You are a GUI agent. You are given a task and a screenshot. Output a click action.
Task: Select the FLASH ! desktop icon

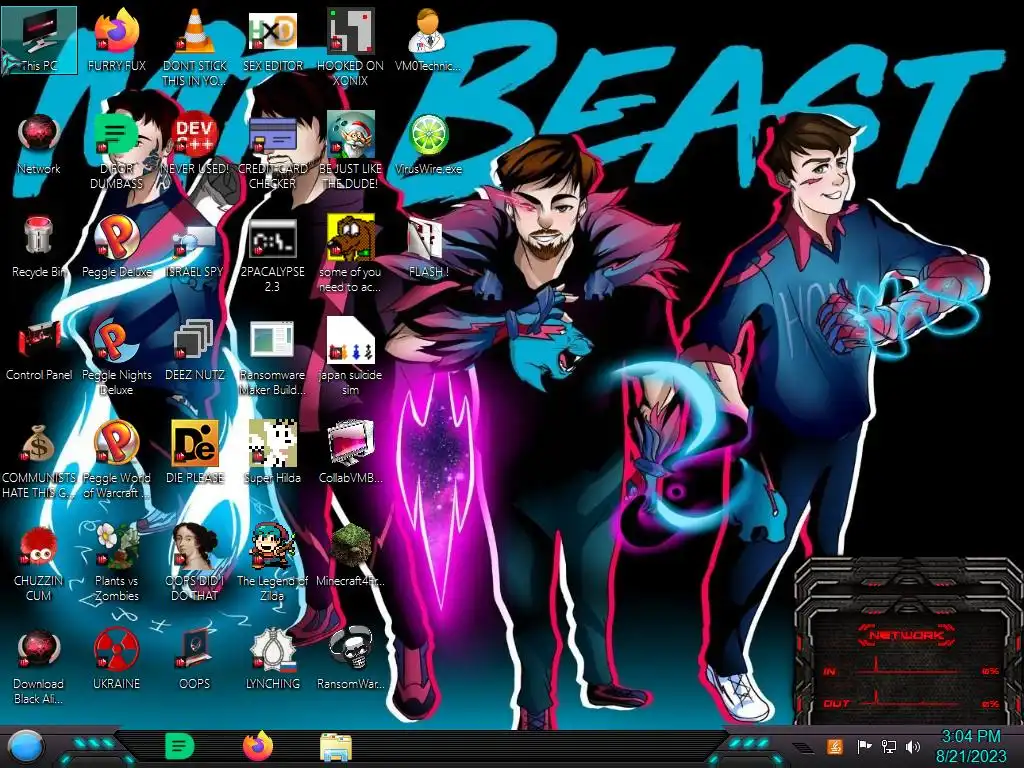(428, 247)
